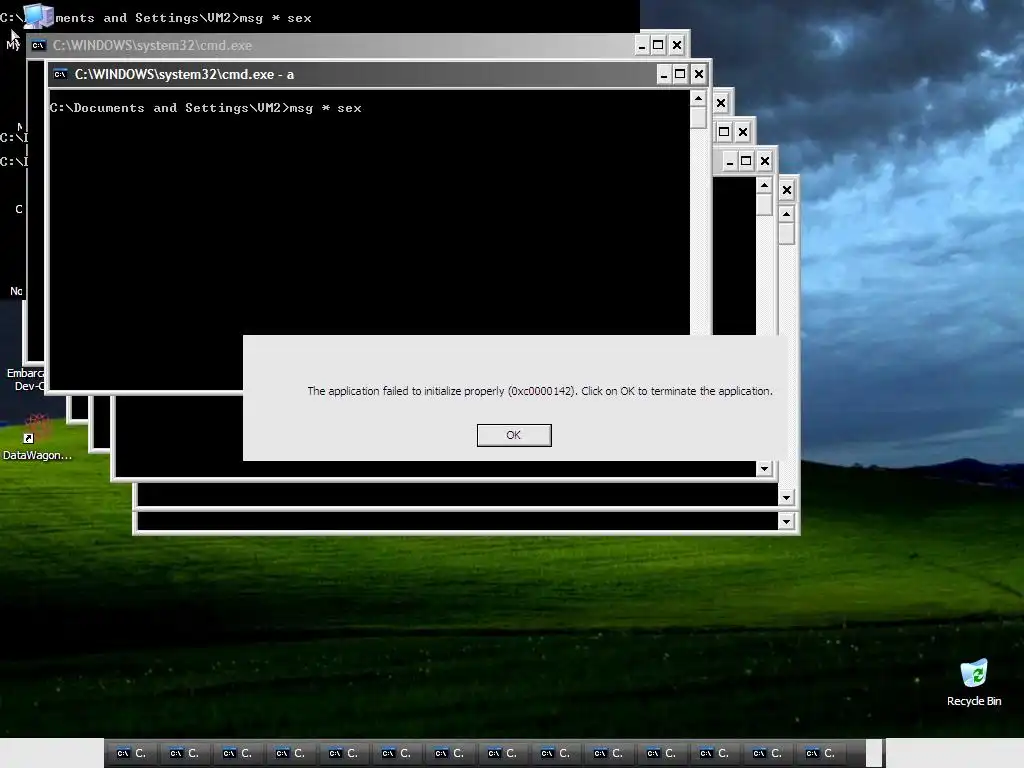Activate the last cmd taskbar button

pos(820,753)
